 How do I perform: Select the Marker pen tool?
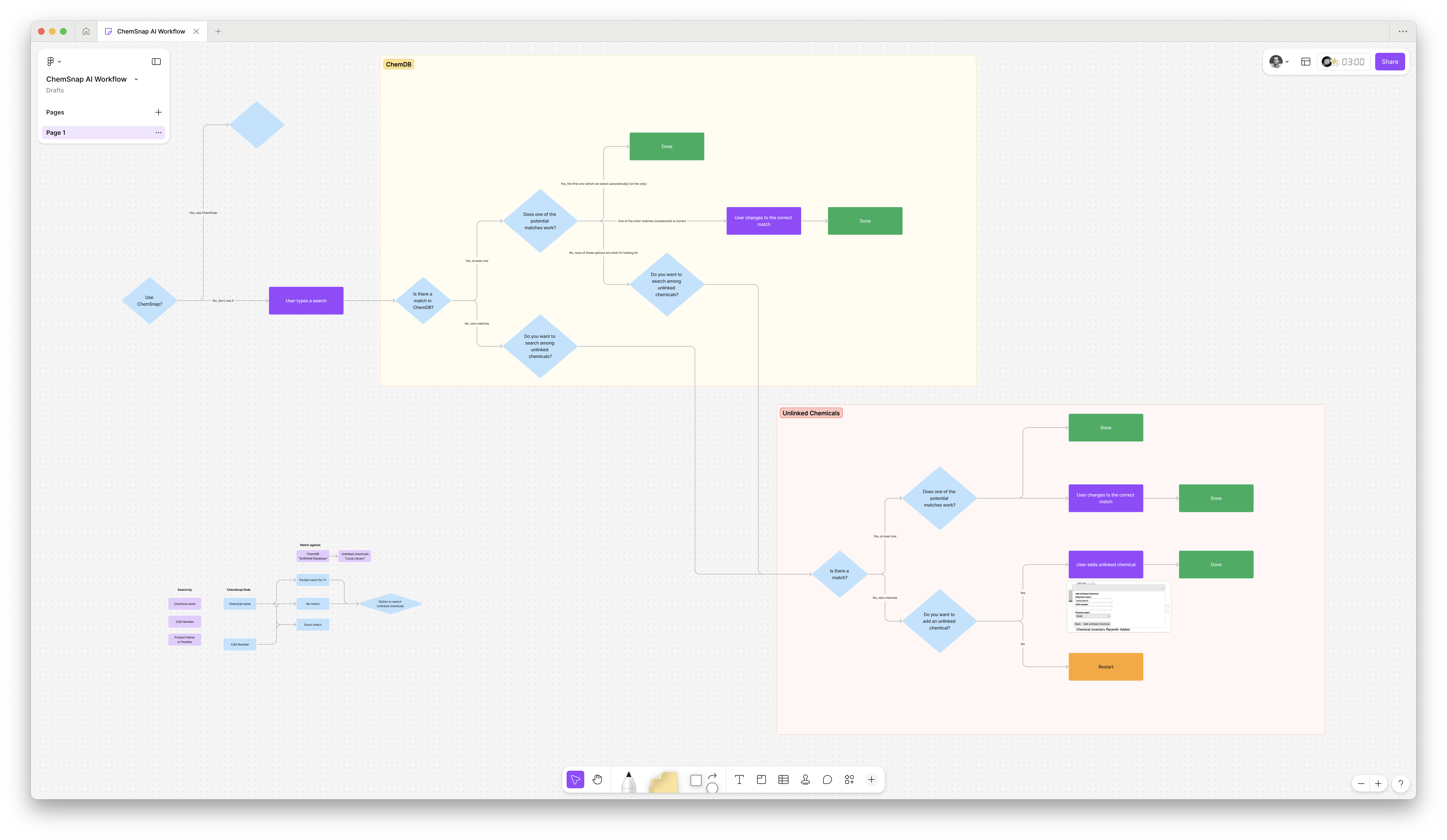point(629,781)
